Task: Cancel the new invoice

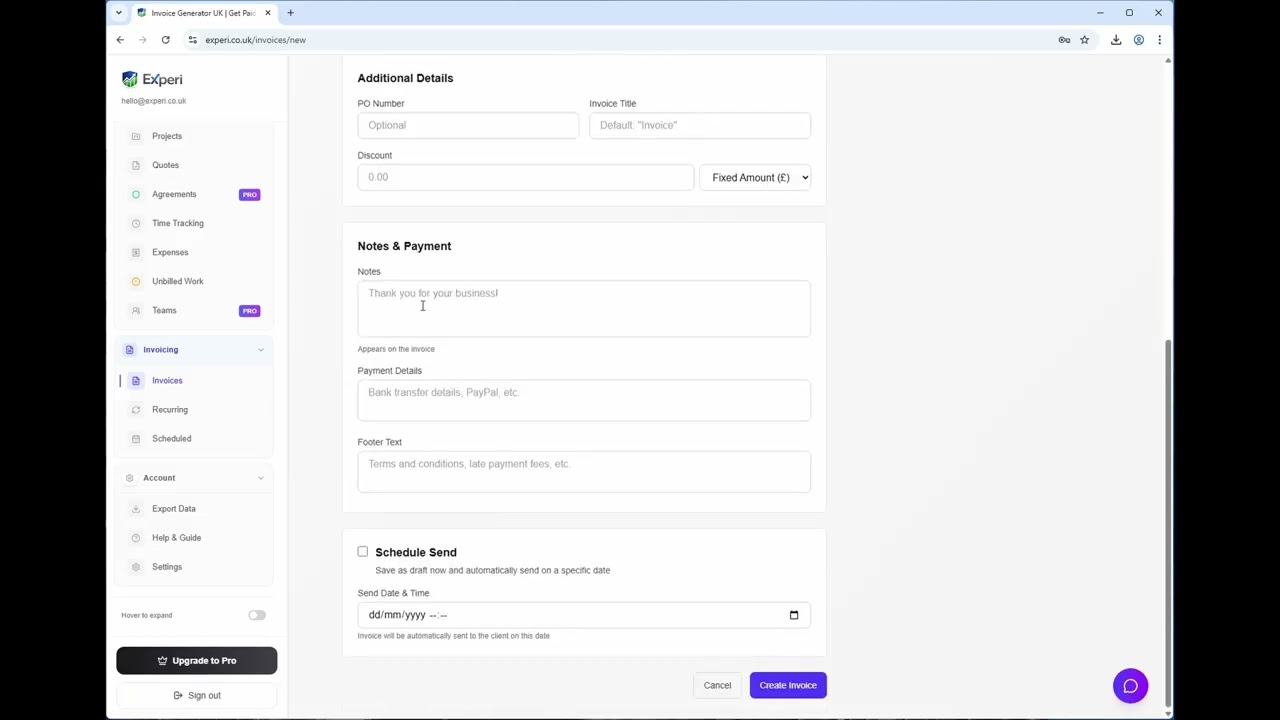Action: pyautogui.click(x=717, y=685)
